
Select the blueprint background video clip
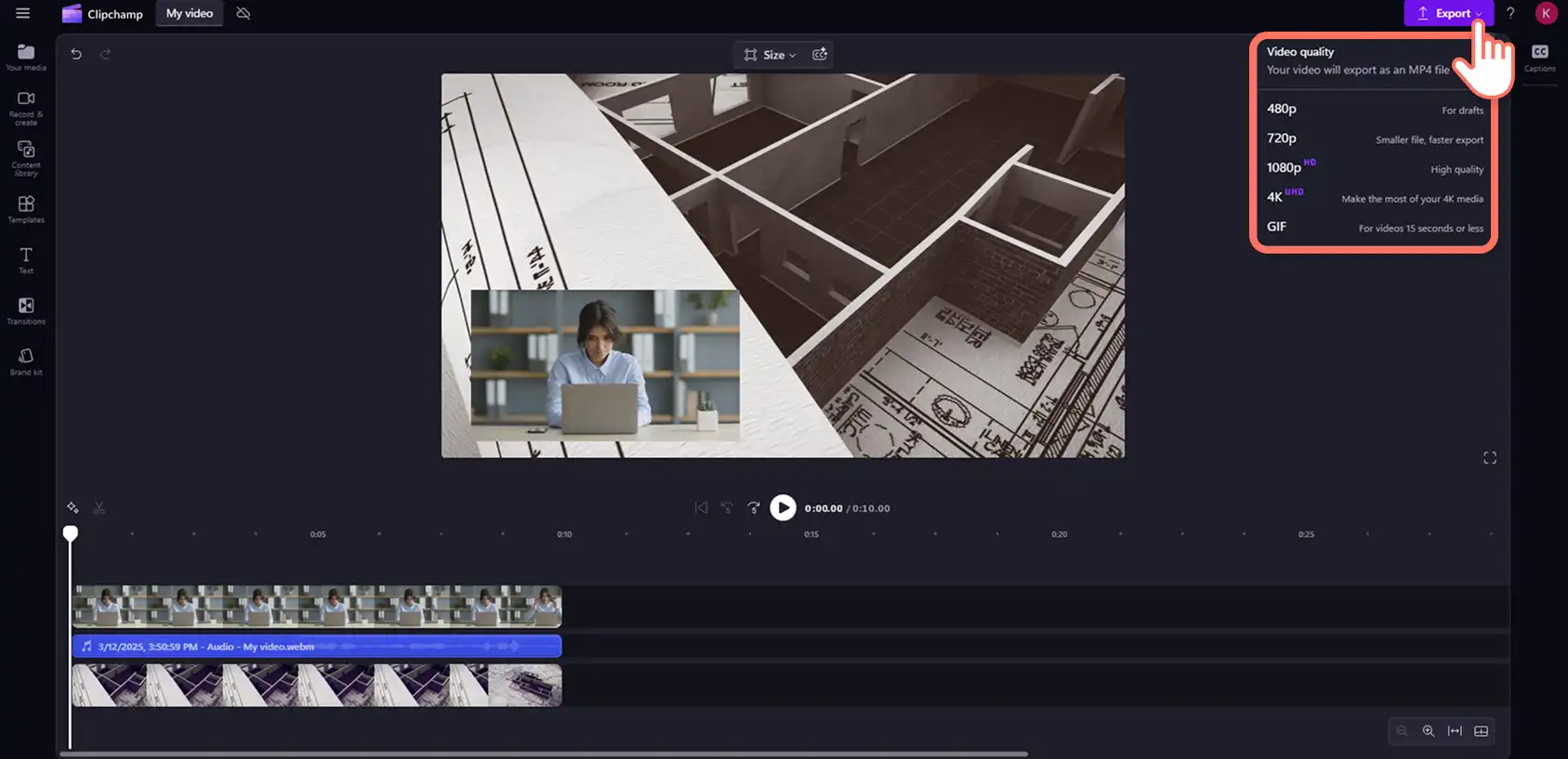[317, 686]
